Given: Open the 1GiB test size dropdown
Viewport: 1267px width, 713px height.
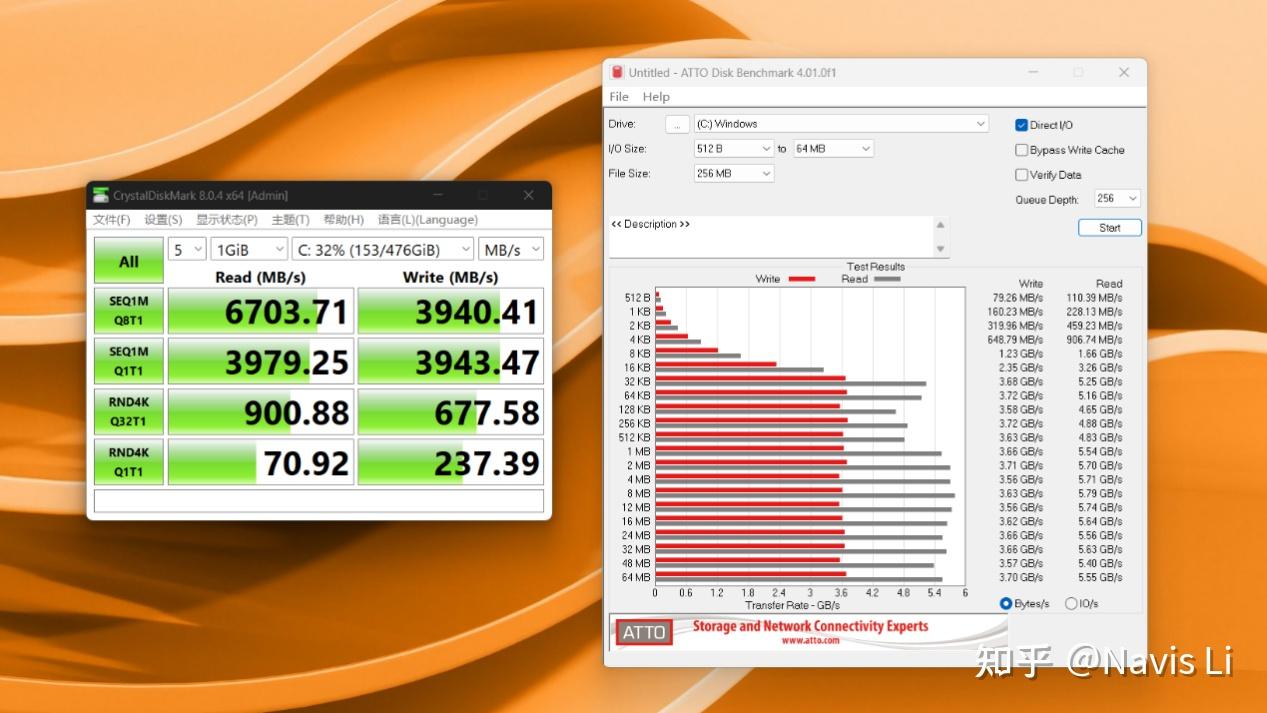Looking at the screenshot, I should point(249,249).
